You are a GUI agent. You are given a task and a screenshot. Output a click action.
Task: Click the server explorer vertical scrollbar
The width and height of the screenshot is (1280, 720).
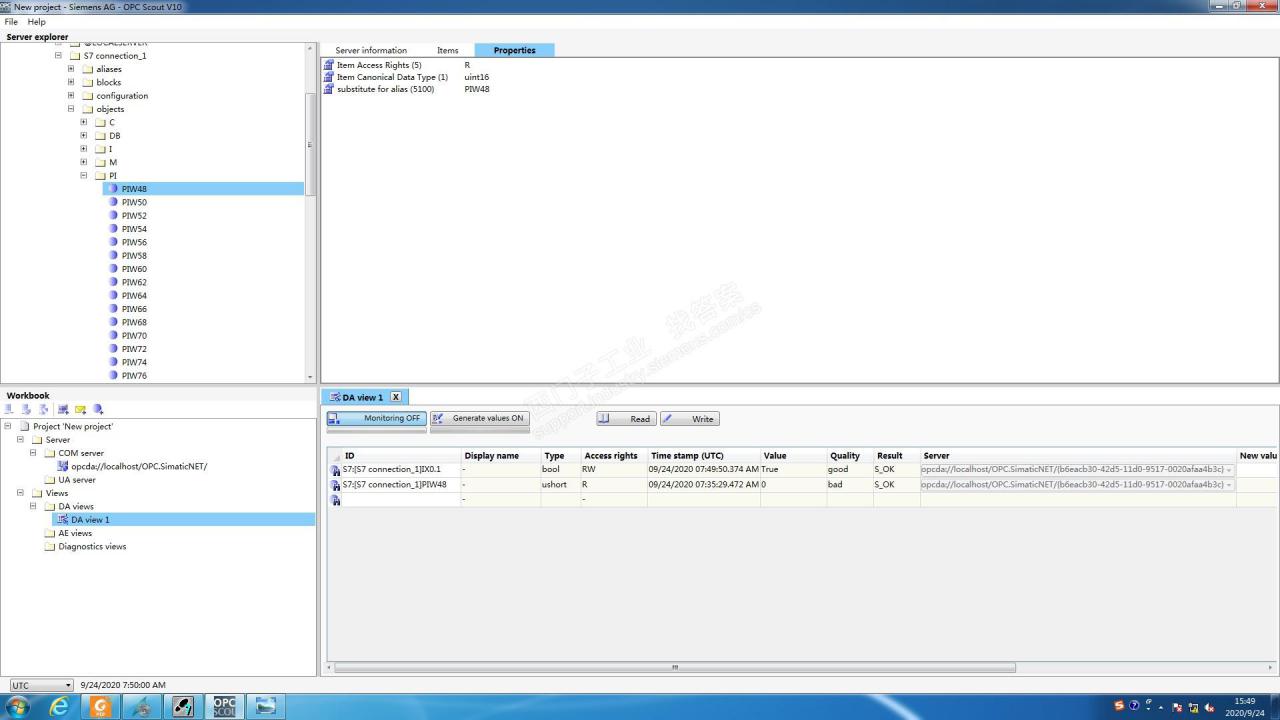click(x=311, y=145)
